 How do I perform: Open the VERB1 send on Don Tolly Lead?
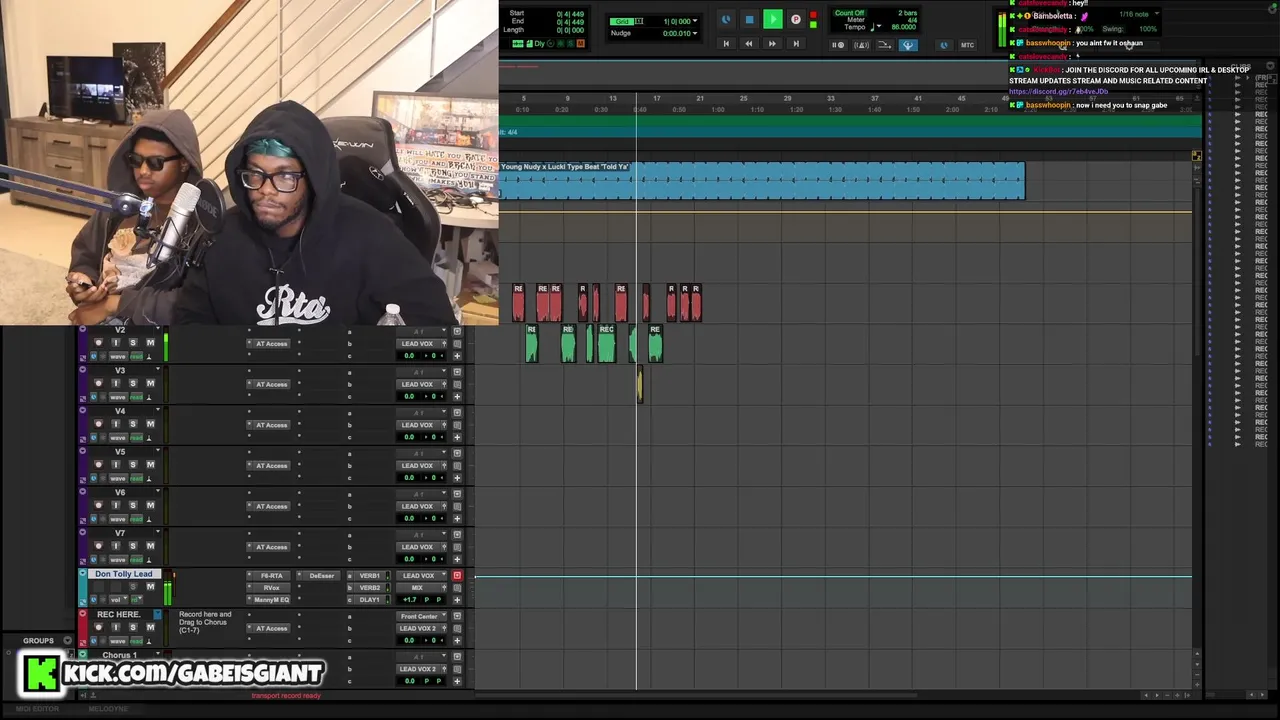pos(370,576)
